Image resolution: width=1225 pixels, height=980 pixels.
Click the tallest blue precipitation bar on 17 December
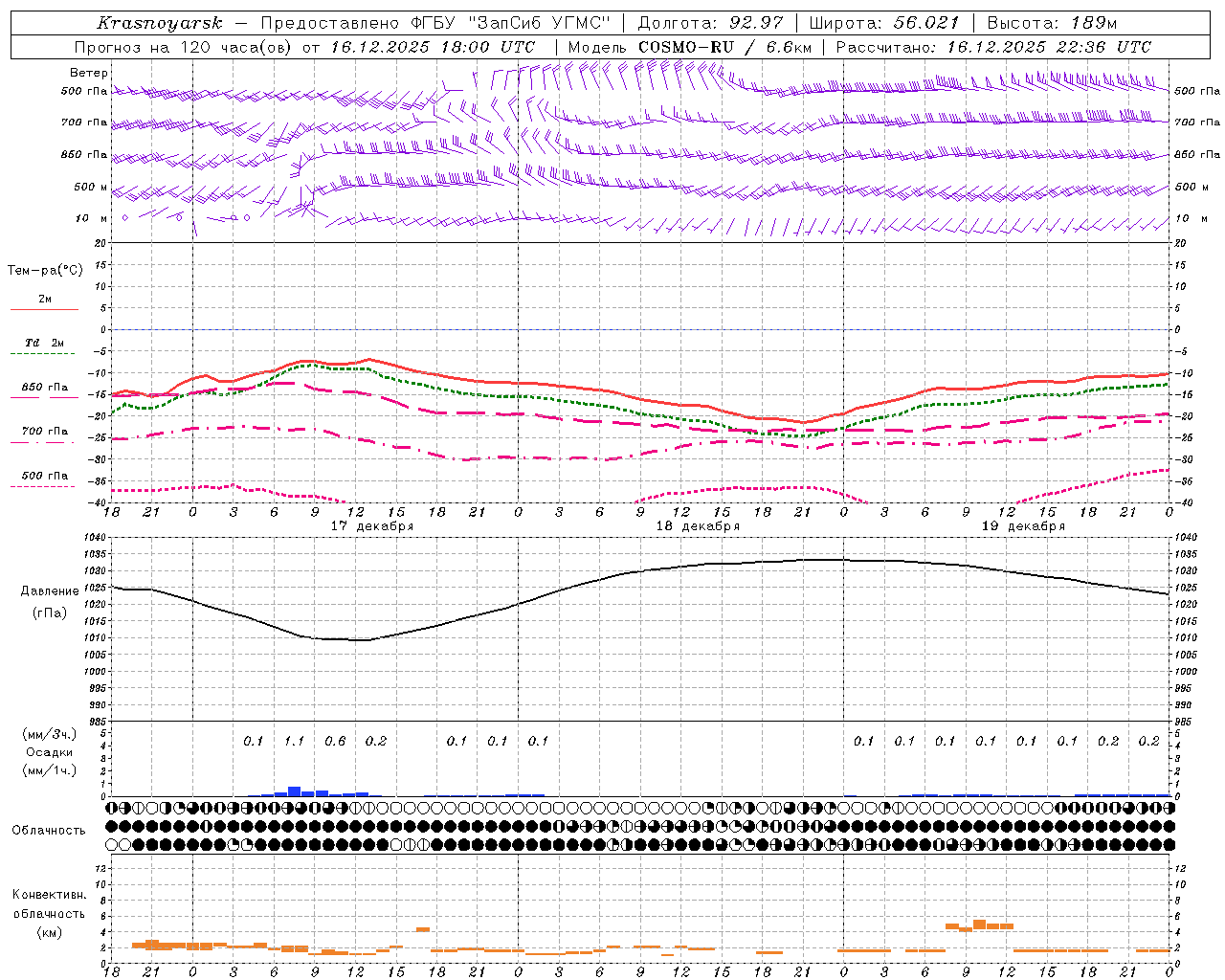click(295, 791)
